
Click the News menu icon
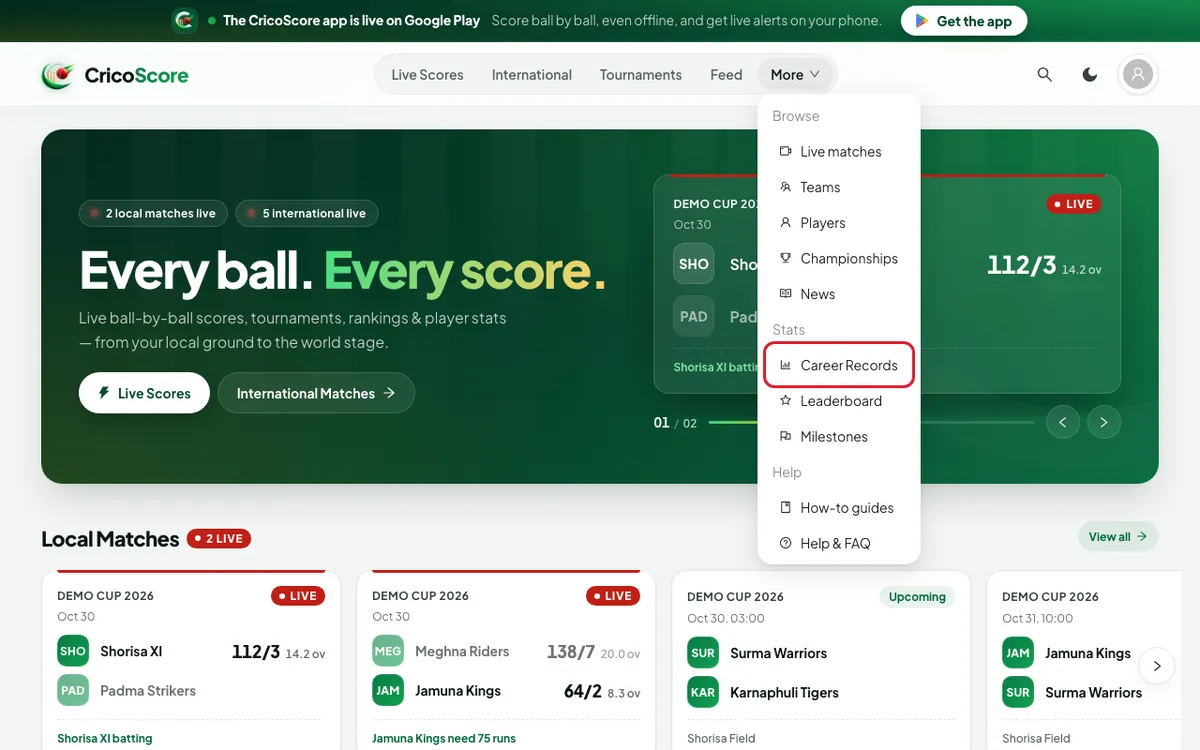(786, 294)
